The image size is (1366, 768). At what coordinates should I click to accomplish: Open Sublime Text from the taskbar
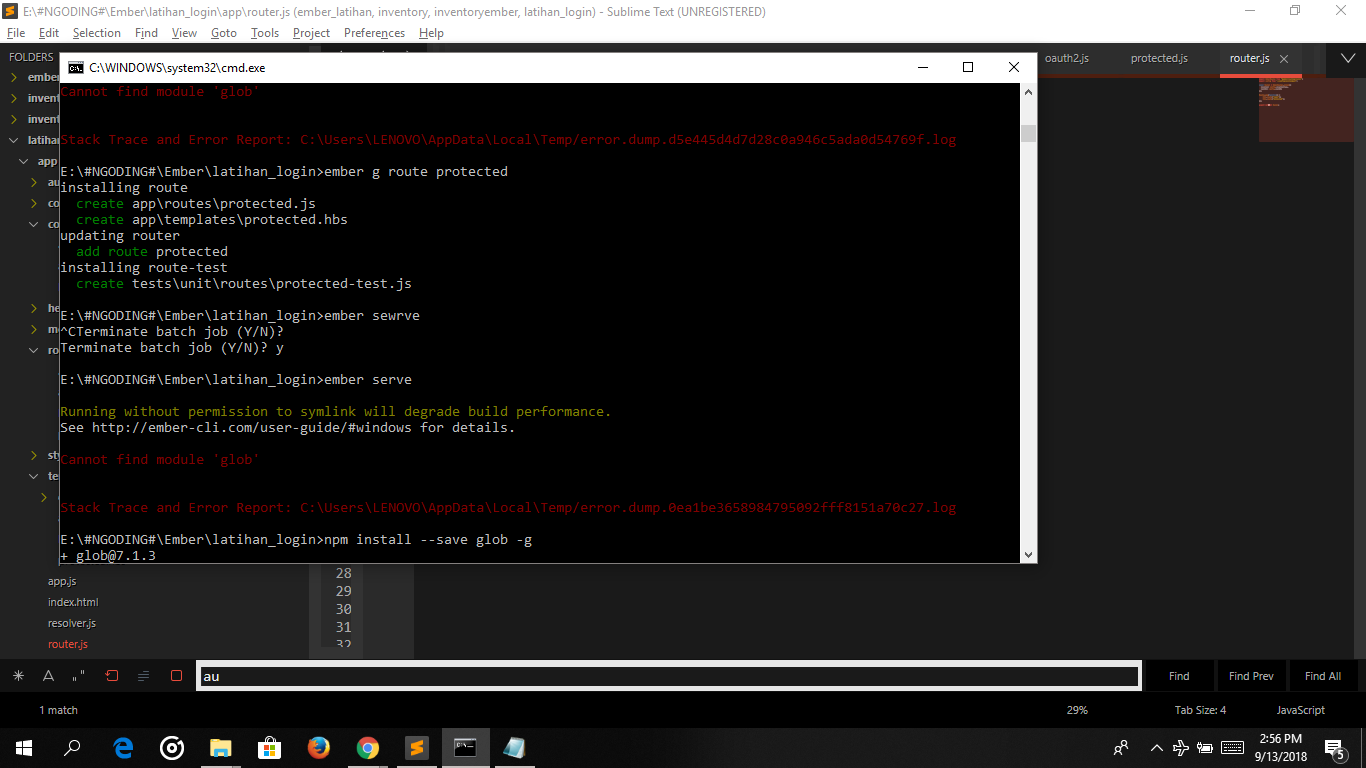click(x=416, y=747)
